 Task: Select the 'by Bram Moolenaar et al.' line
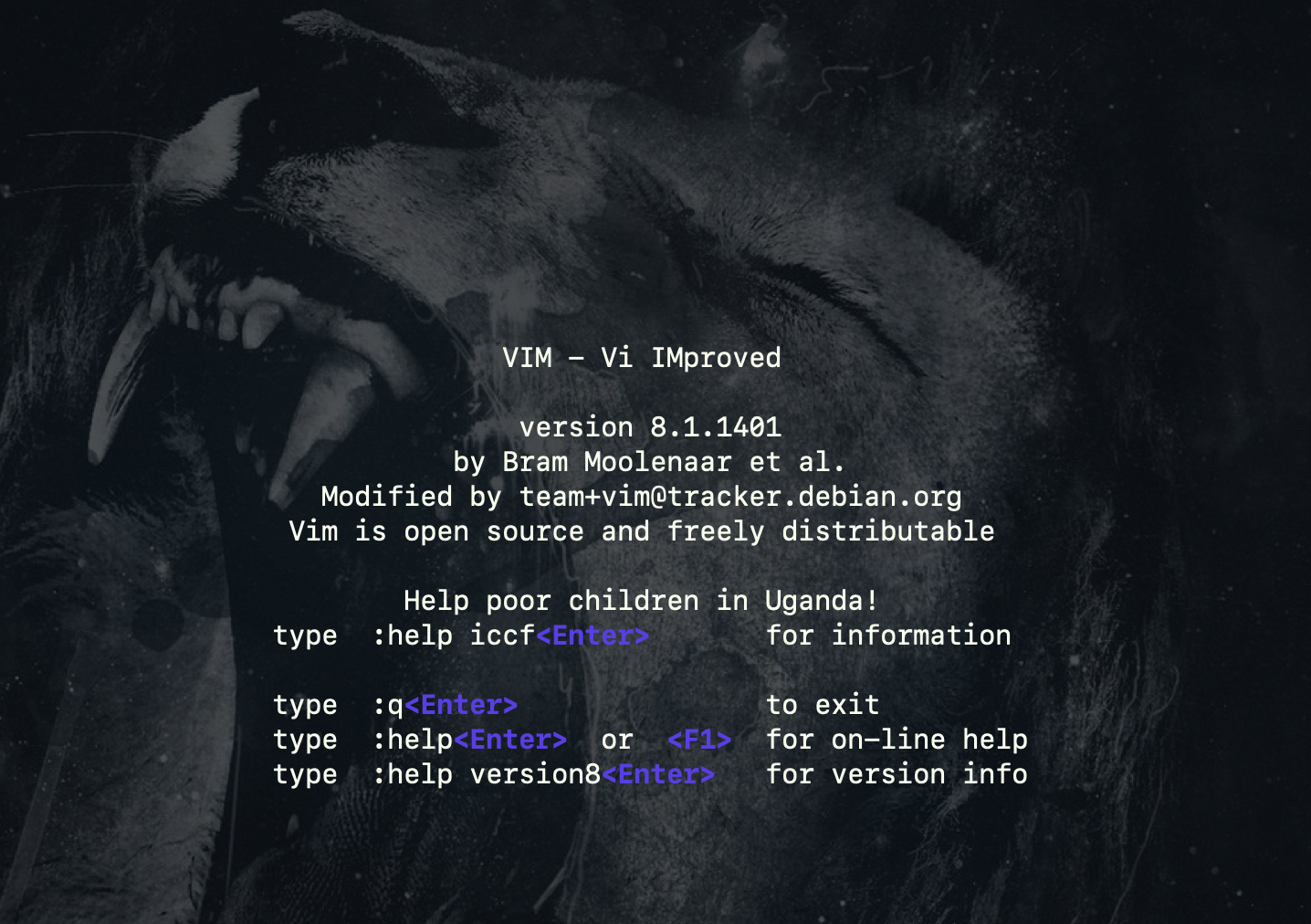(649, 462)
